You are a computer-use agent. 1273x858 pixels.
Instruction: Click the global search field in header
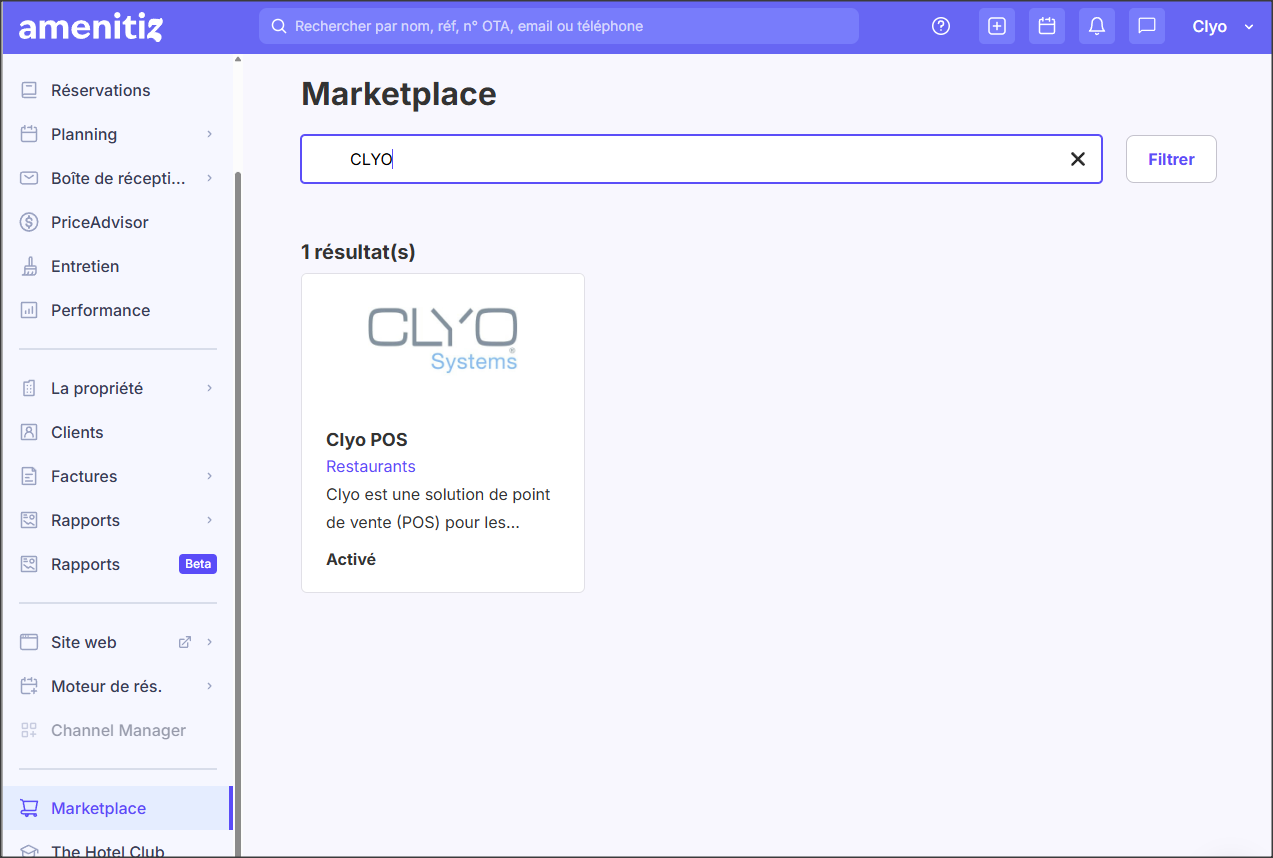tap(559, 26)
